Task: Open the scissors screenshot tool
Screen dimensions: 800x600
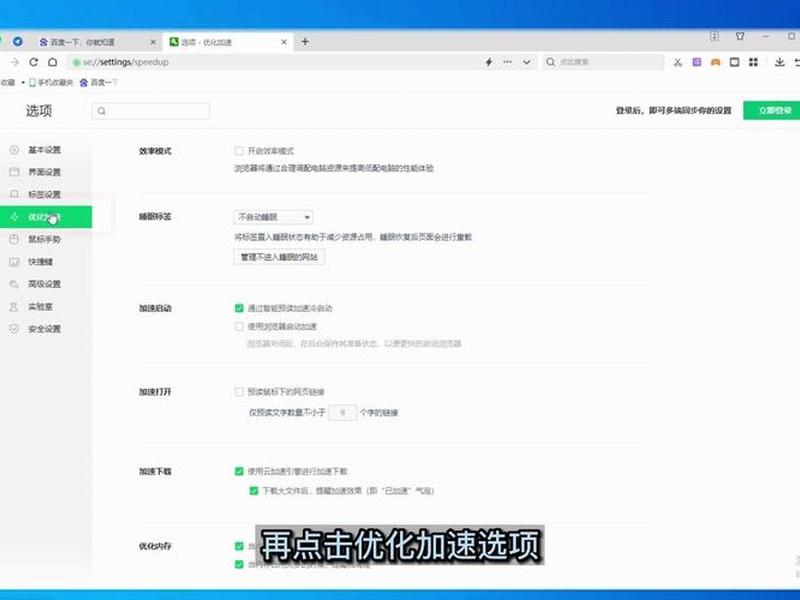Action: pos(678,62)
